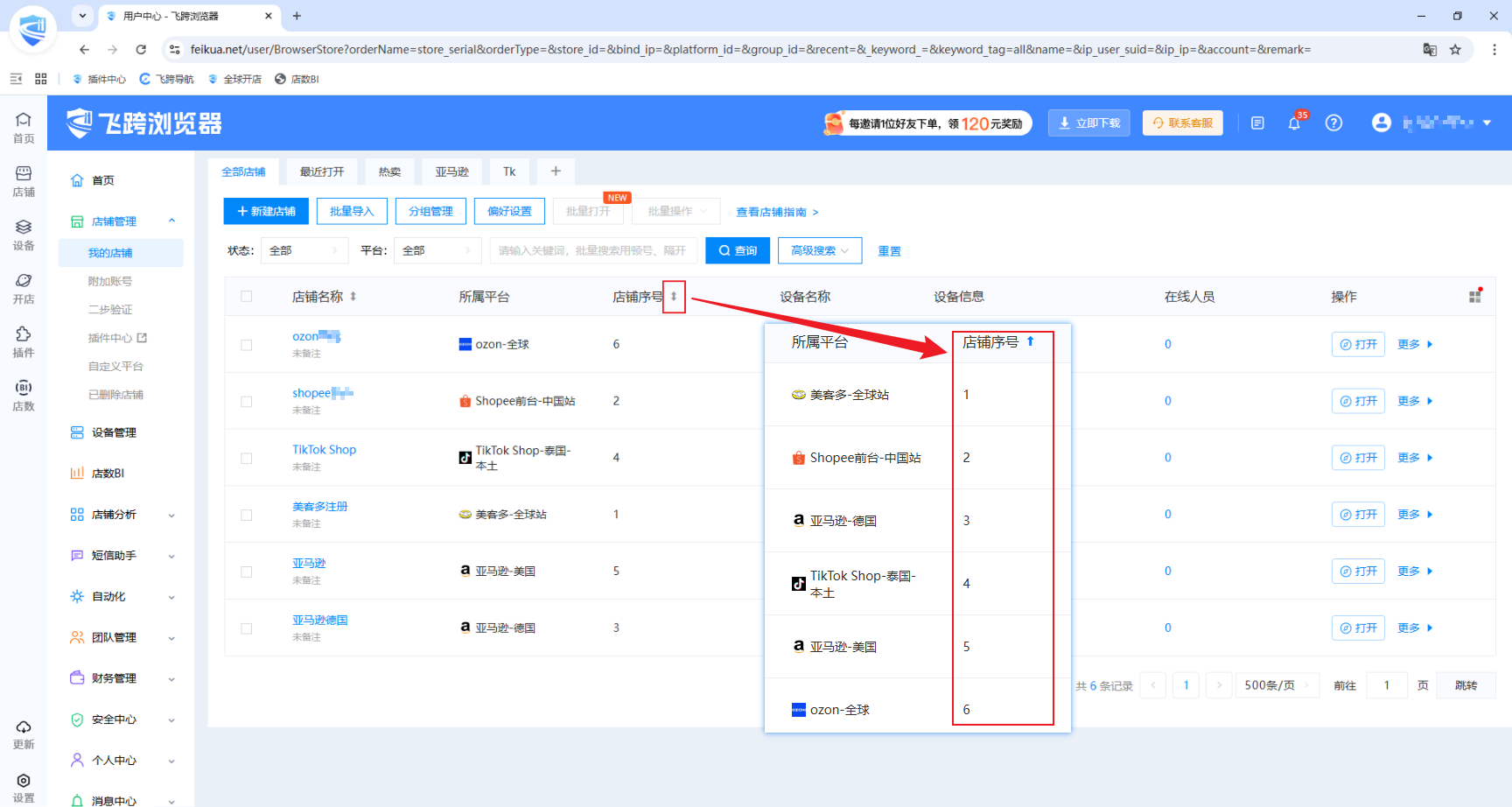Image resolution: width=1512 pixels, height=807 pixels.
Task: Open the 查看店铺指南 link
Action: pyautogui.click(x=777, y=212)
